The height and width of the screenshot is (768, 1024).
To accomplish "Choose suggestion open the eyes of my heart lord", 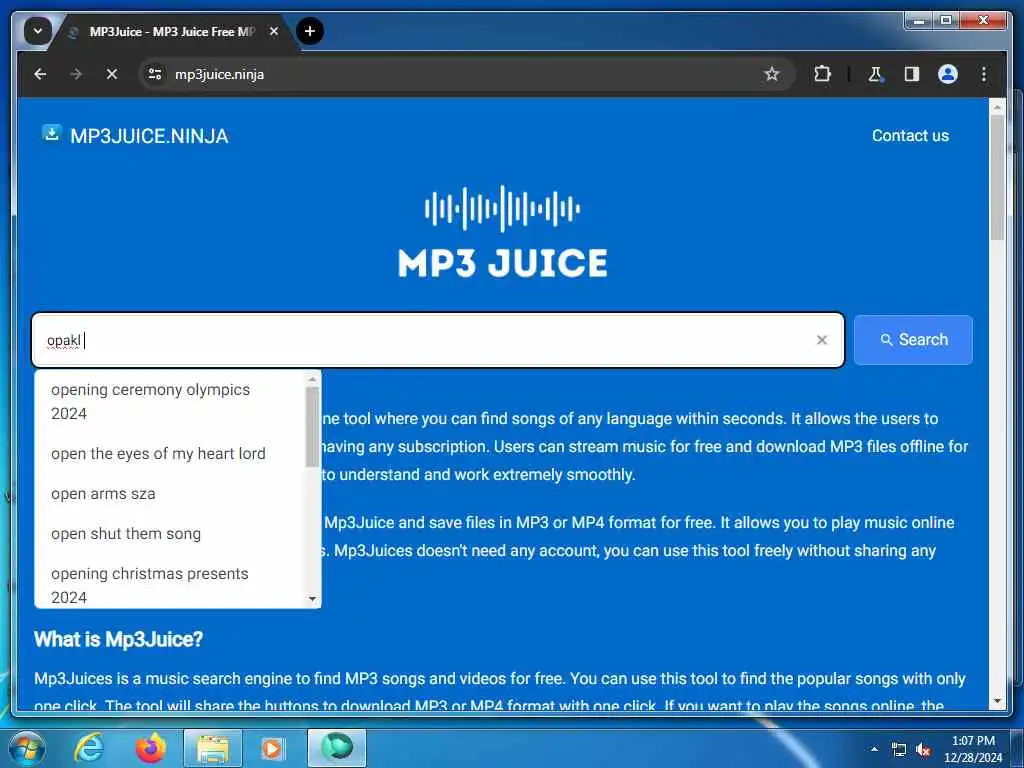I will pyautogui.click(x=169, y=454).
